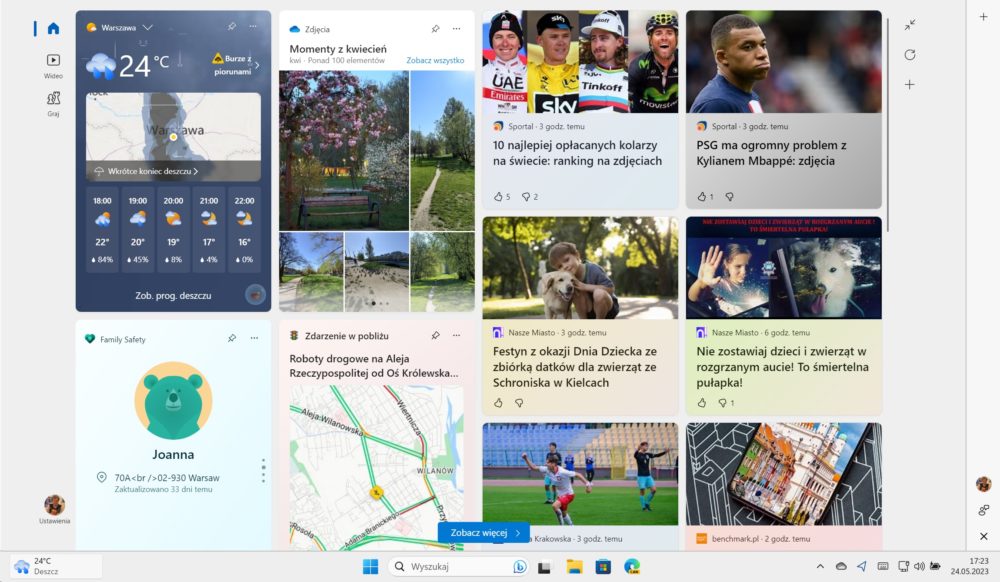Select the 22:00 hourly forecast
Image resolution: width=1000 pixels, height=582 pixels.
244,230
